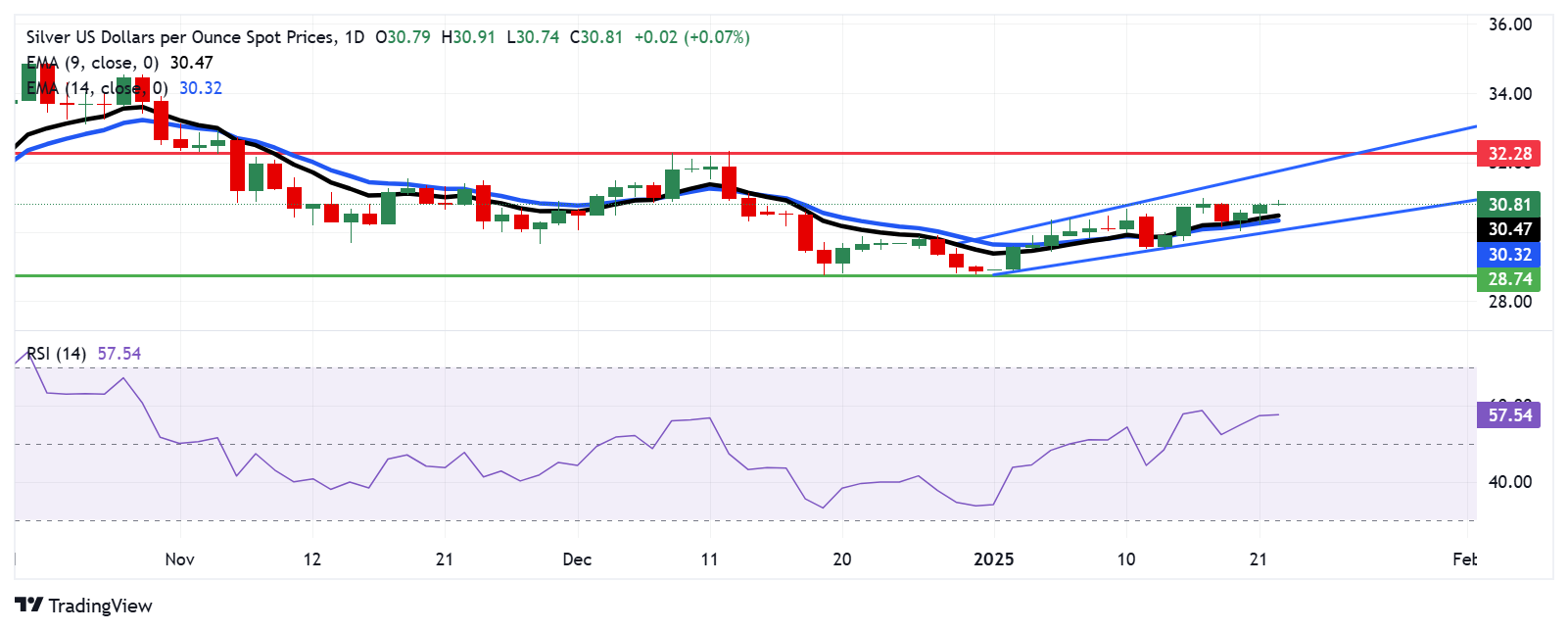This screenshot has height=631, width=1568.
Task: Click the 2025 date axis label
Action: point(993,559)
